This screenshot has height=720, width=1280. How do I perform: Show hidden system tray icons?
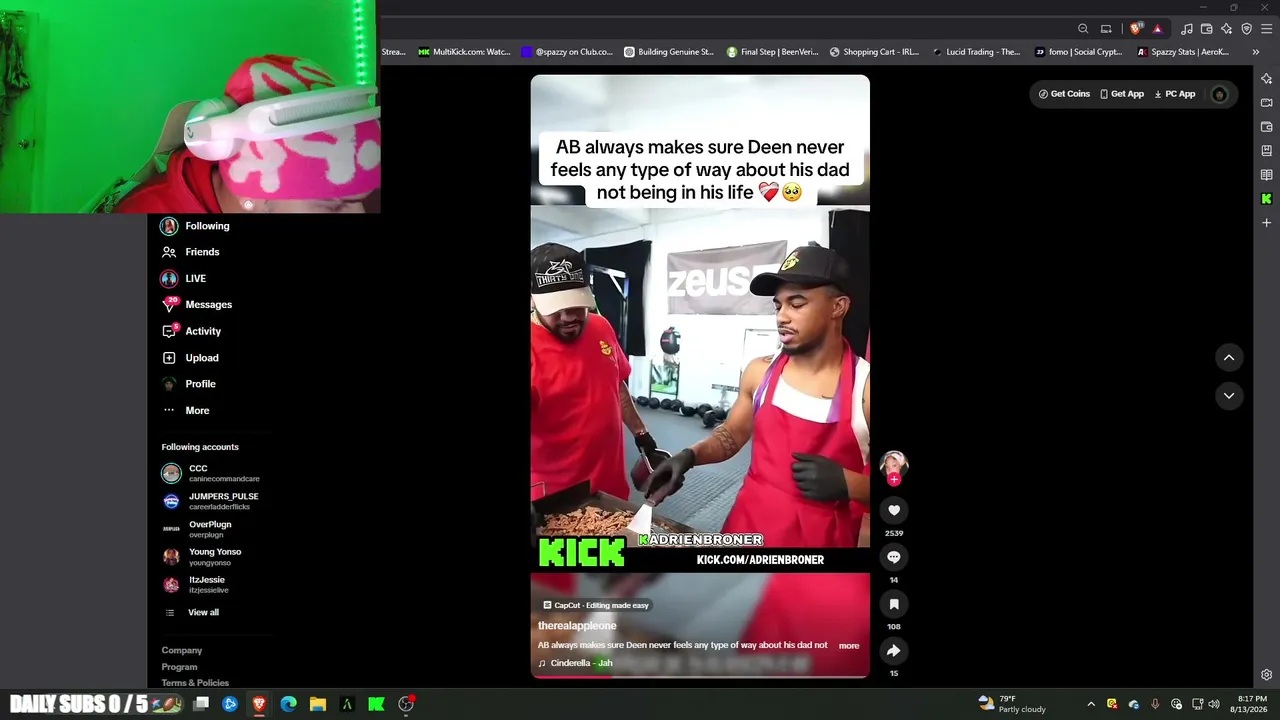coord(1091,704)
